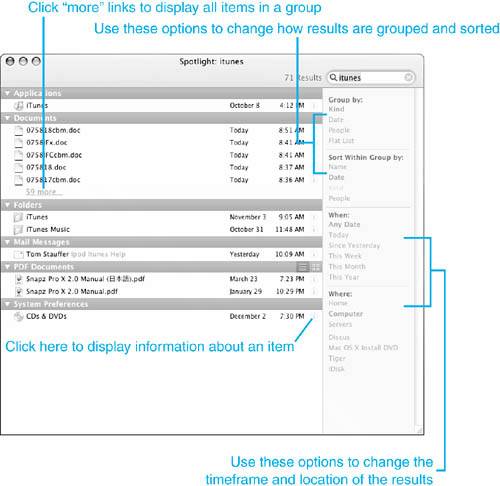500x486 pixels.
Task: Click the iTunes application icon in results
Action: click(19, 106)
